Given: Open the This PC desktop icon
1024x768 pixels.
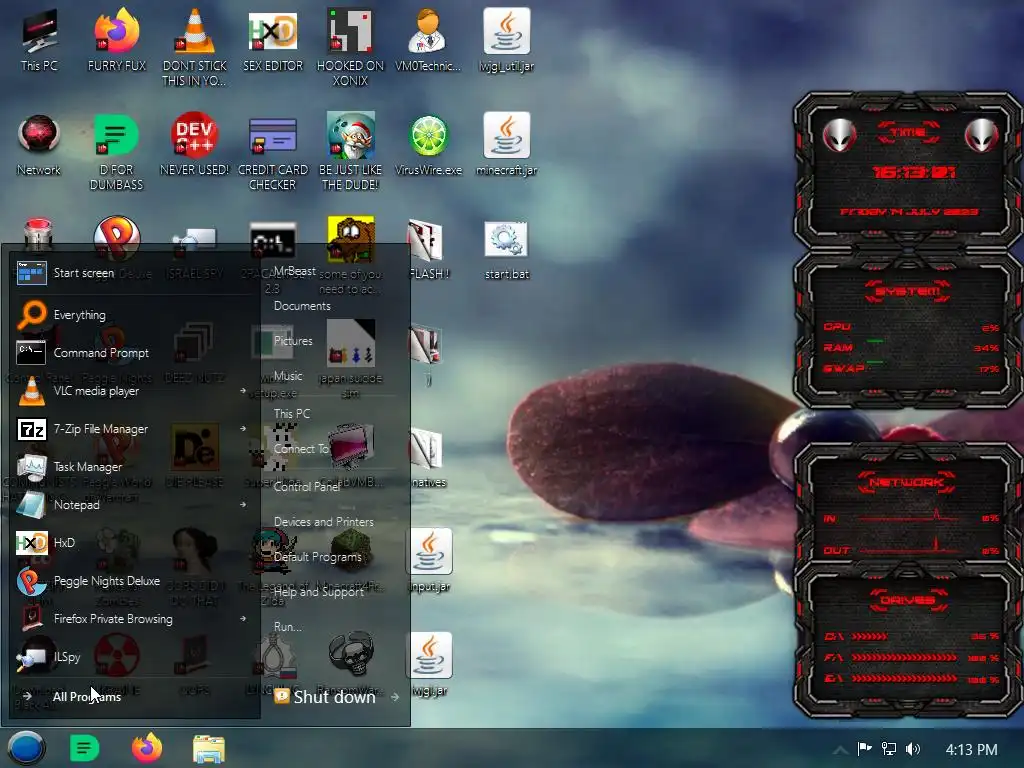Looking at the screenshot, I should (39, 40).
